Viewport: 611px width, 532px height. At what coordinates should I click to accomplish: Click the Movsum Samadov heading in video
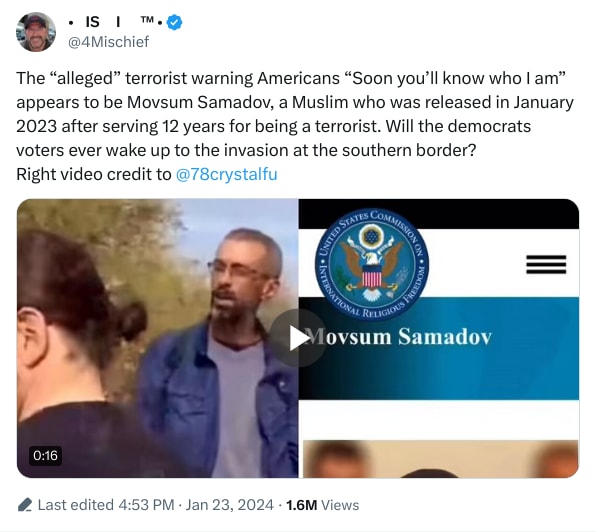(398, 336)
